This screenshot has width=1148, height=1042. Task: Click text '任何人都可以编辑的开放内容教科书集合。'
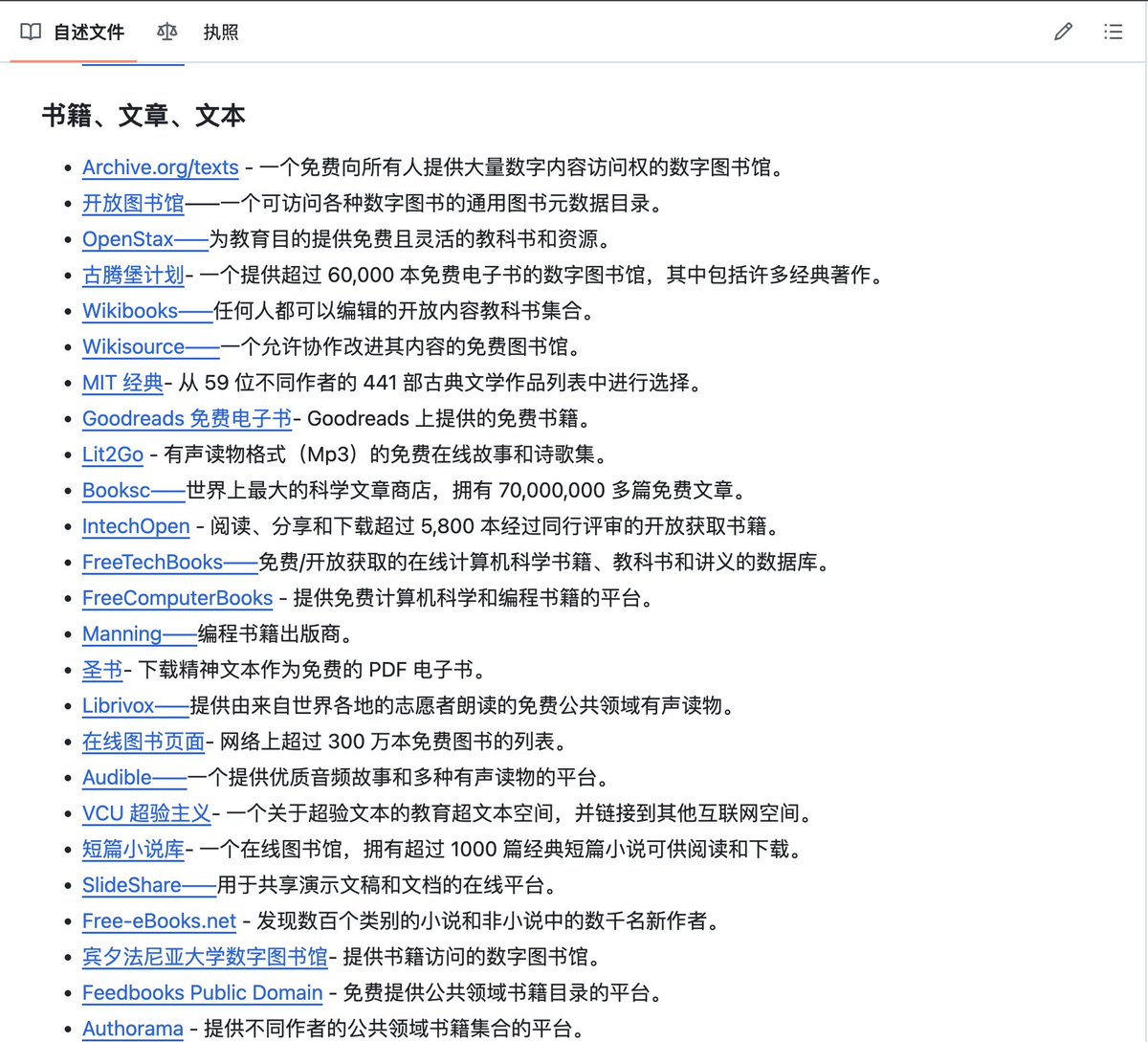[x=405, y=311]
